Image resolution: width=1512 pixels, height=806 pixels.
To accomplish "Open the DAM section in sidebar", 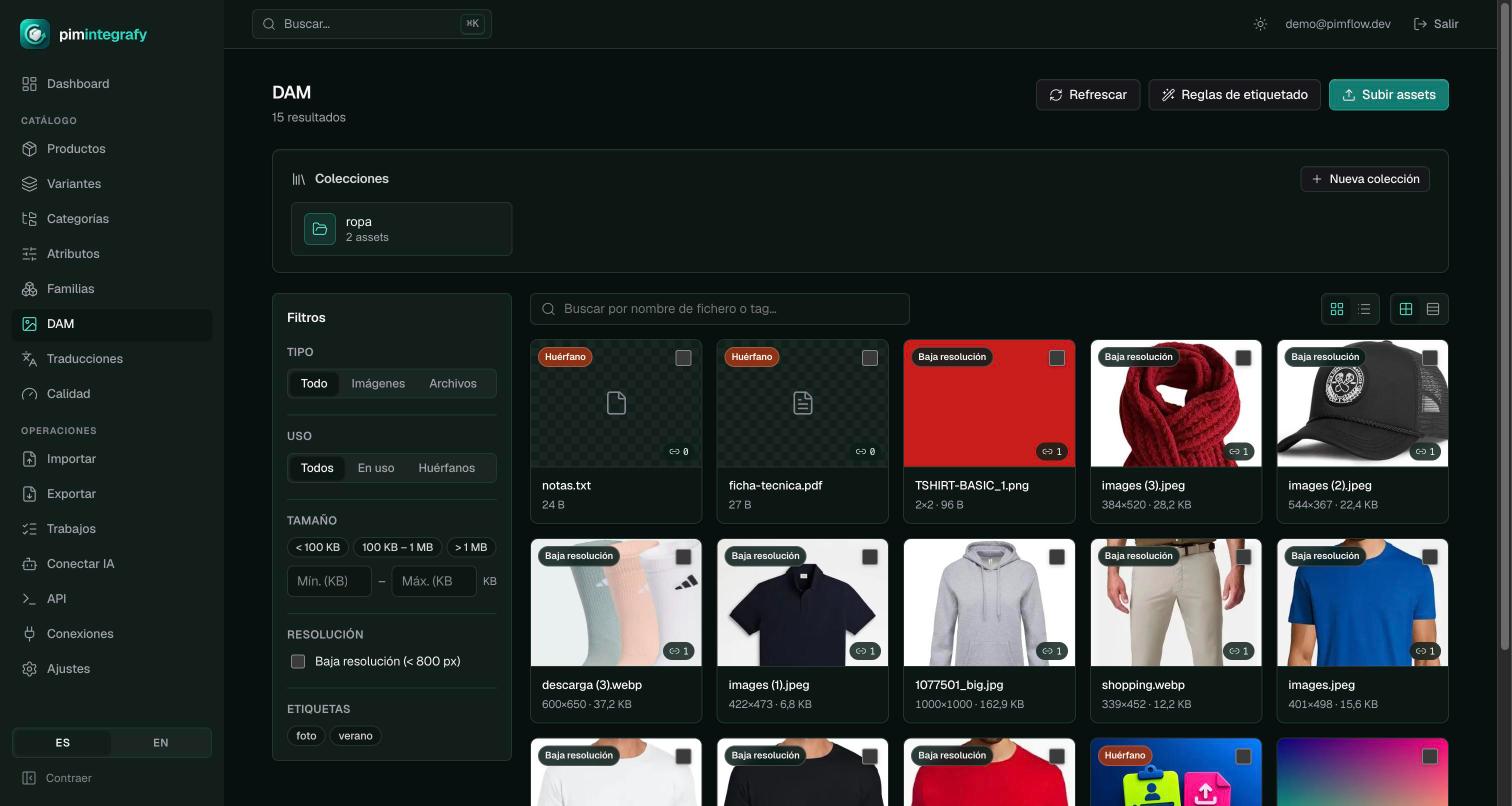I will click(112, 324).
